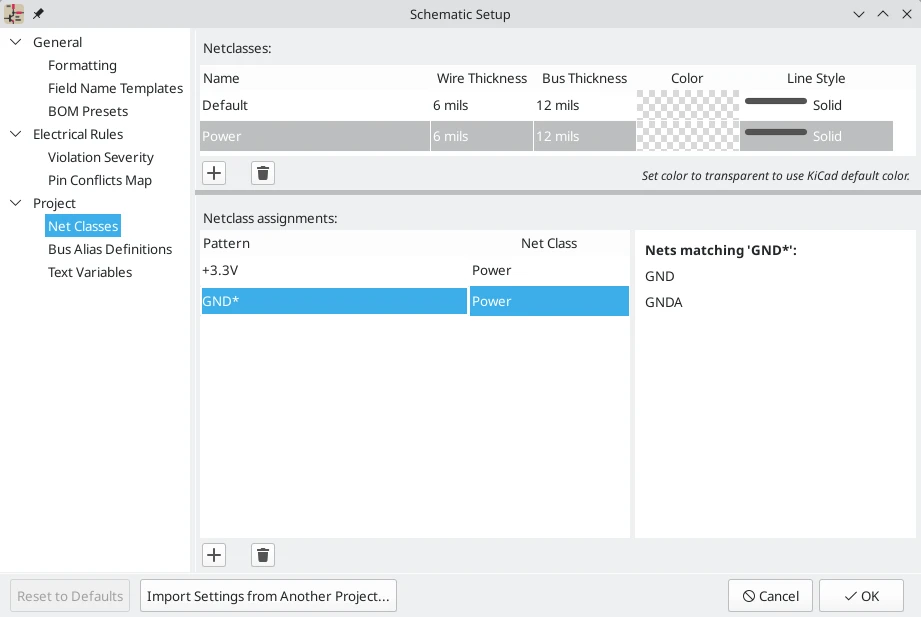
Task: Collapse the General tree section
Action: (x=16, y=42)
